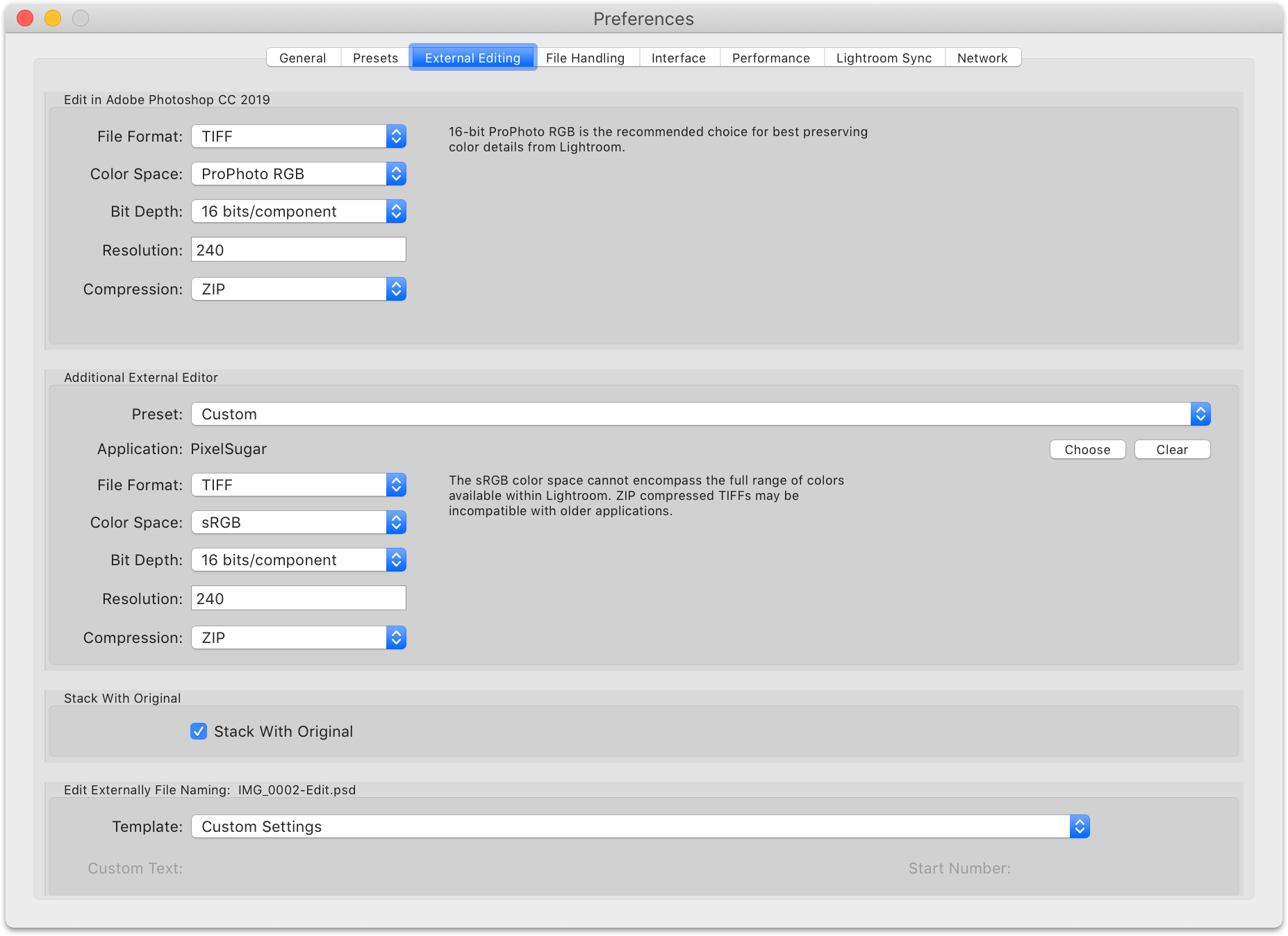Open the ProPhoto RGB Color Space dropdown
The image size is (1288, 936).
point(298,174)
